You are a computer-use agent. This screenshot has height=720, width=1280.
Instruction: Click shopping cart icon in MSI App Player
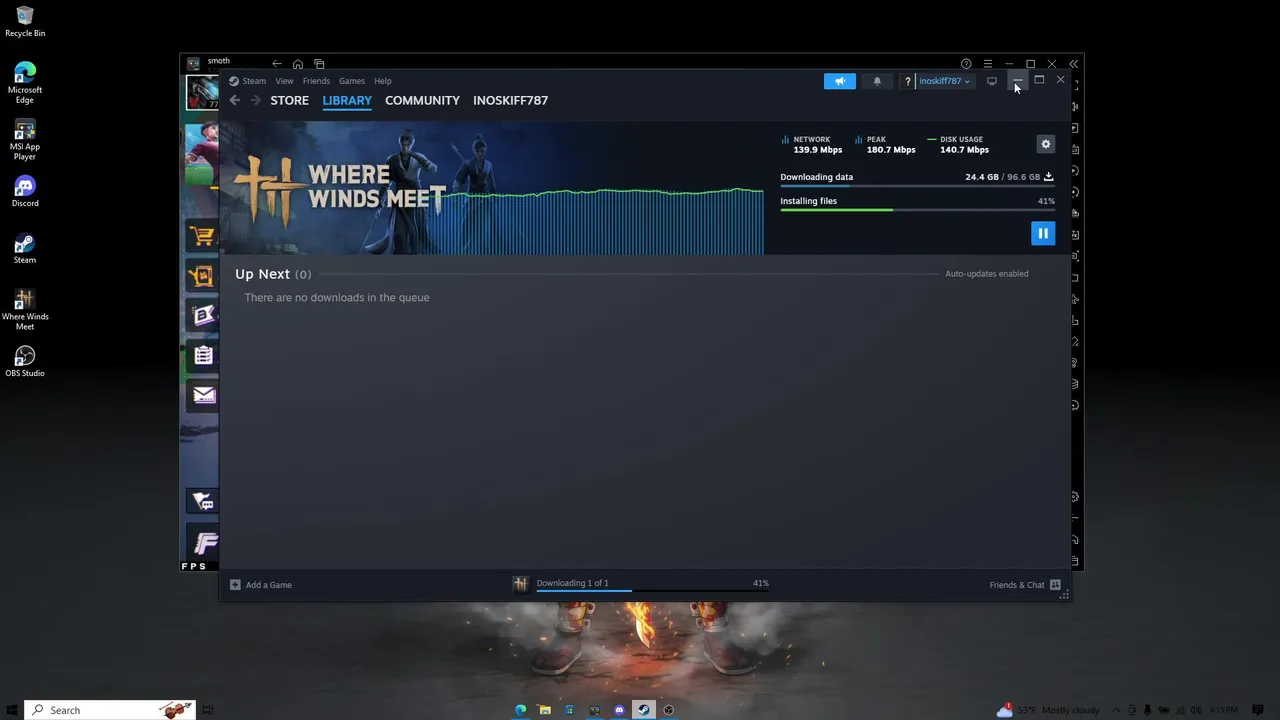pyautogui.click(x=203, y=237)
